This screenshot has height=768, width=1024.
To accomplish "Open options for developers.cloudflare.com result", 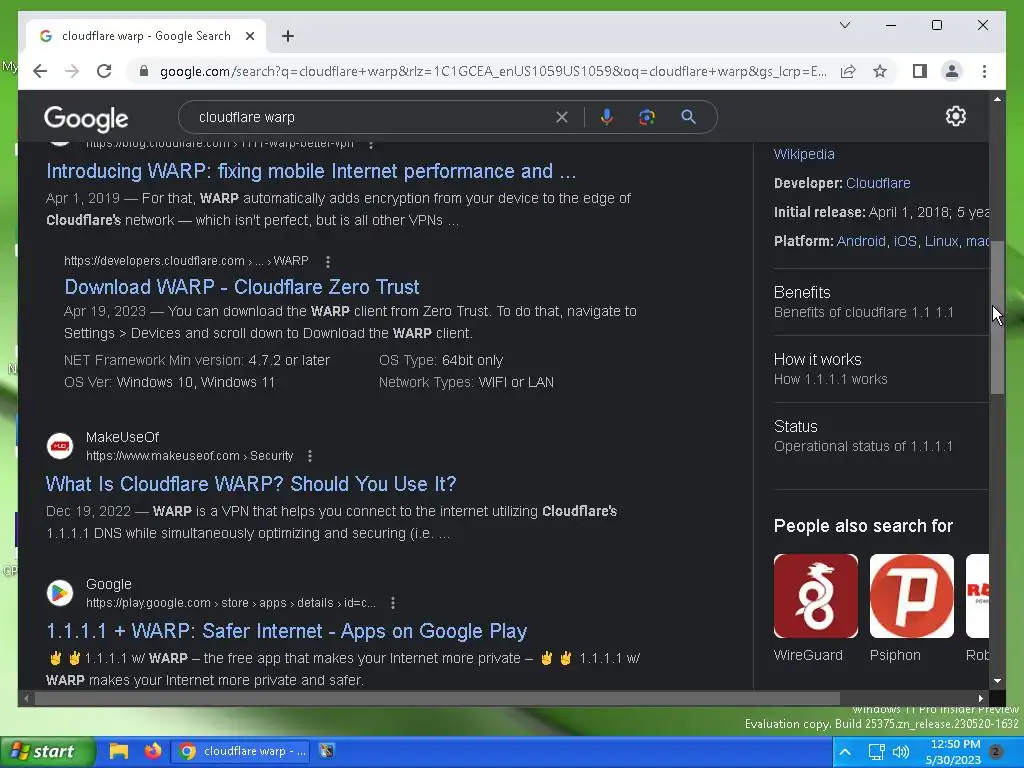I will coord(328,261).
